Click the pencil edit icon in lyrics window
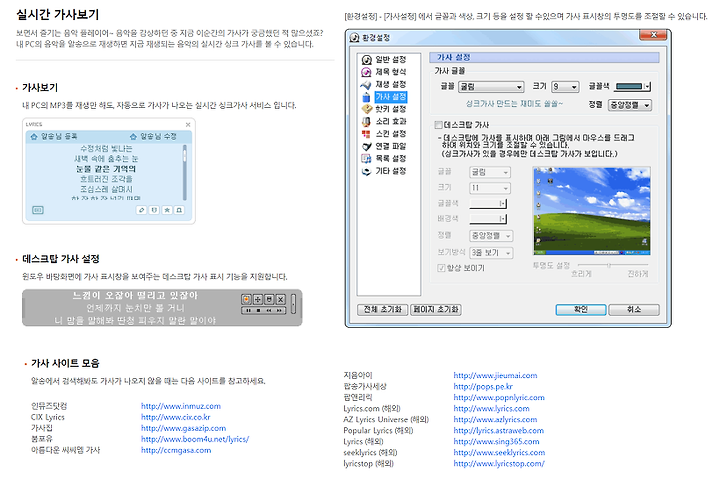This screenshot has height=493, width=720. click(x=141, y=210)
